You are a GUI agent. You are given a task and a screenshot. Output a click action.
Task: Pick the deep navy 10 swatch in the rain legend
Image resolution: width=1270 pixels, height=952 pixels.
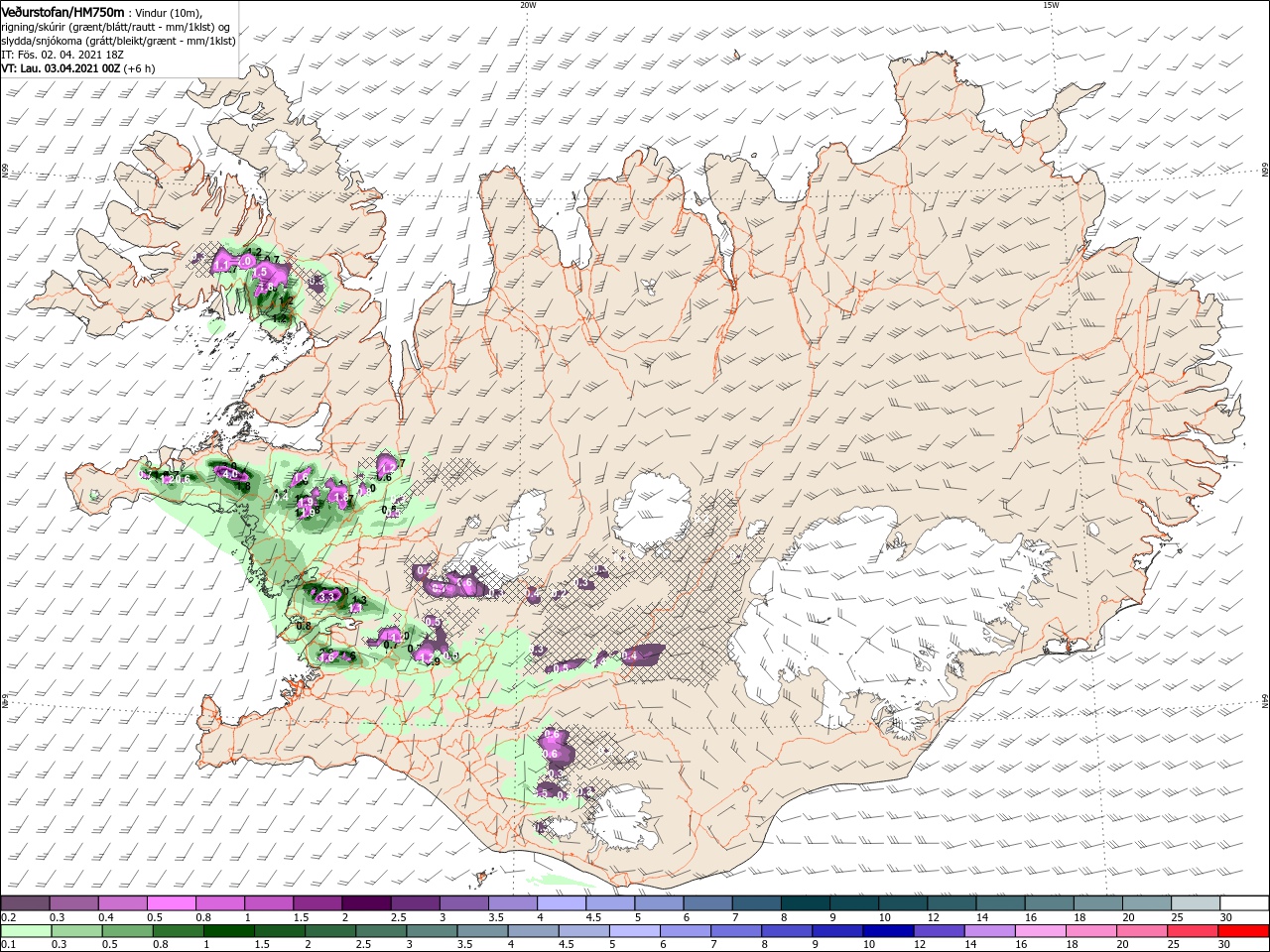coord(889,931)
